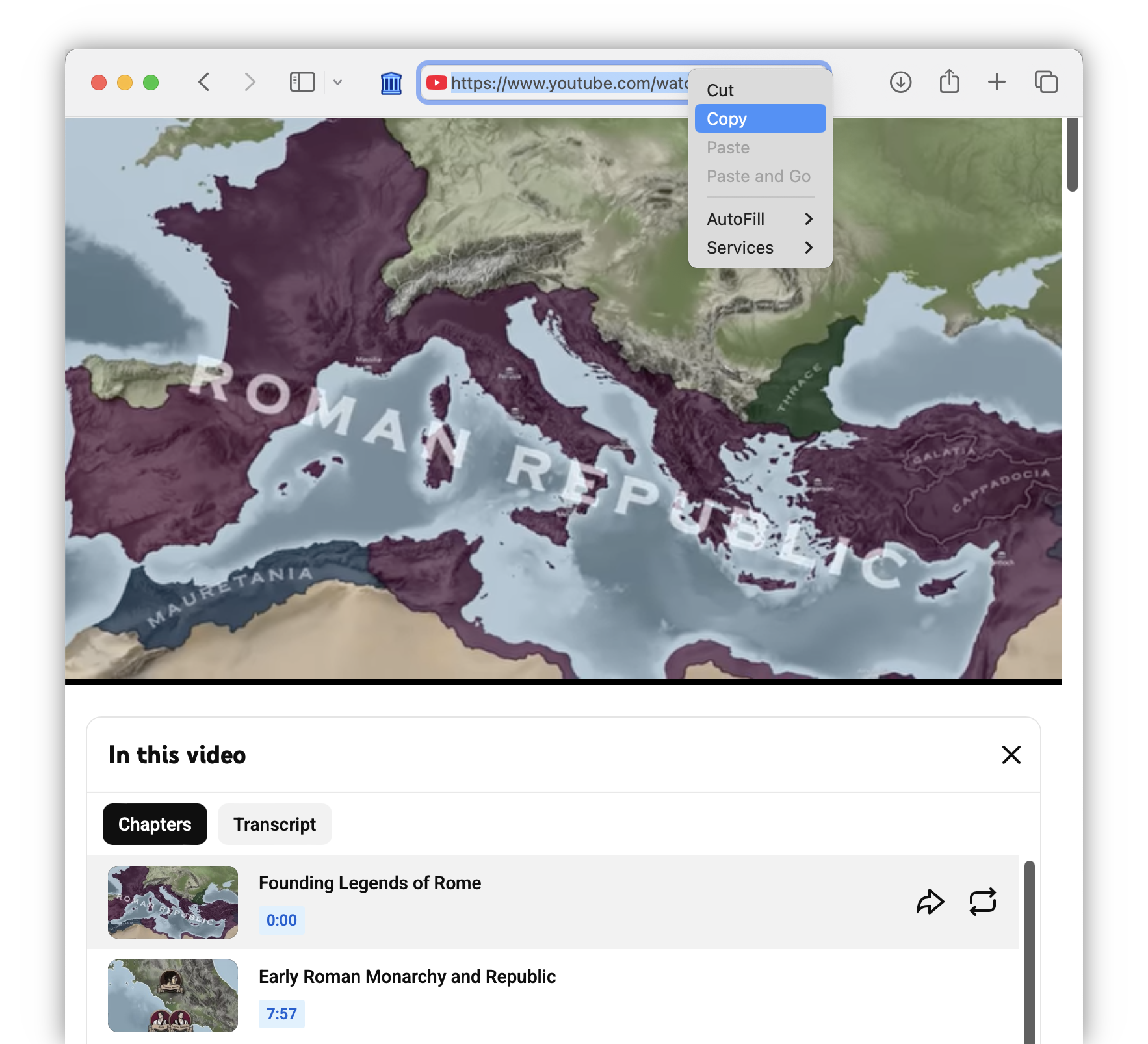The height and width of the screenshot is (1044, 1148).
Task: Add a new tab with plus icon
Action: [x=997, y=83]
